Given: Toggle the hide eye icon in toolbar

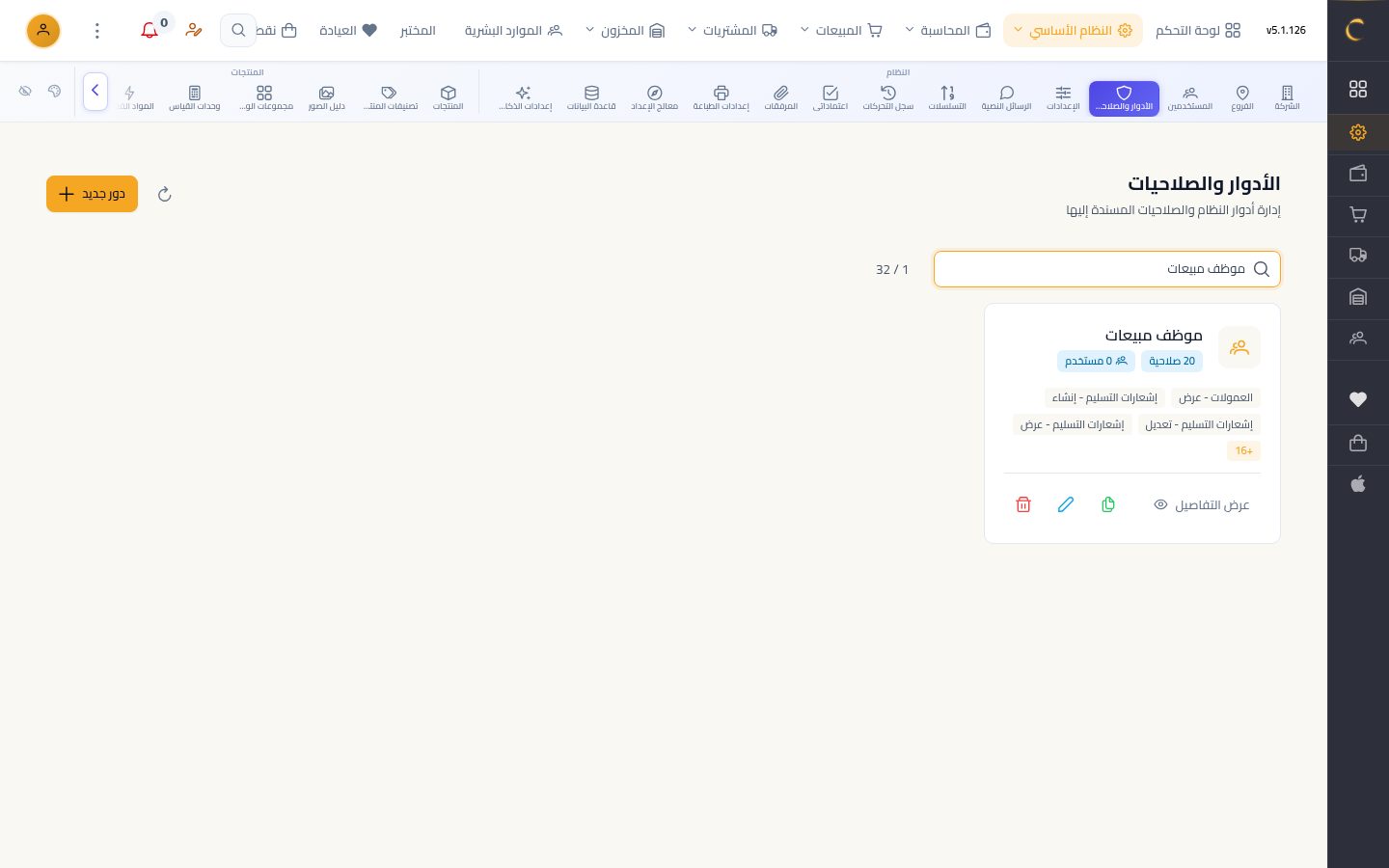Looking at the screenshot, I should [26, 92].
